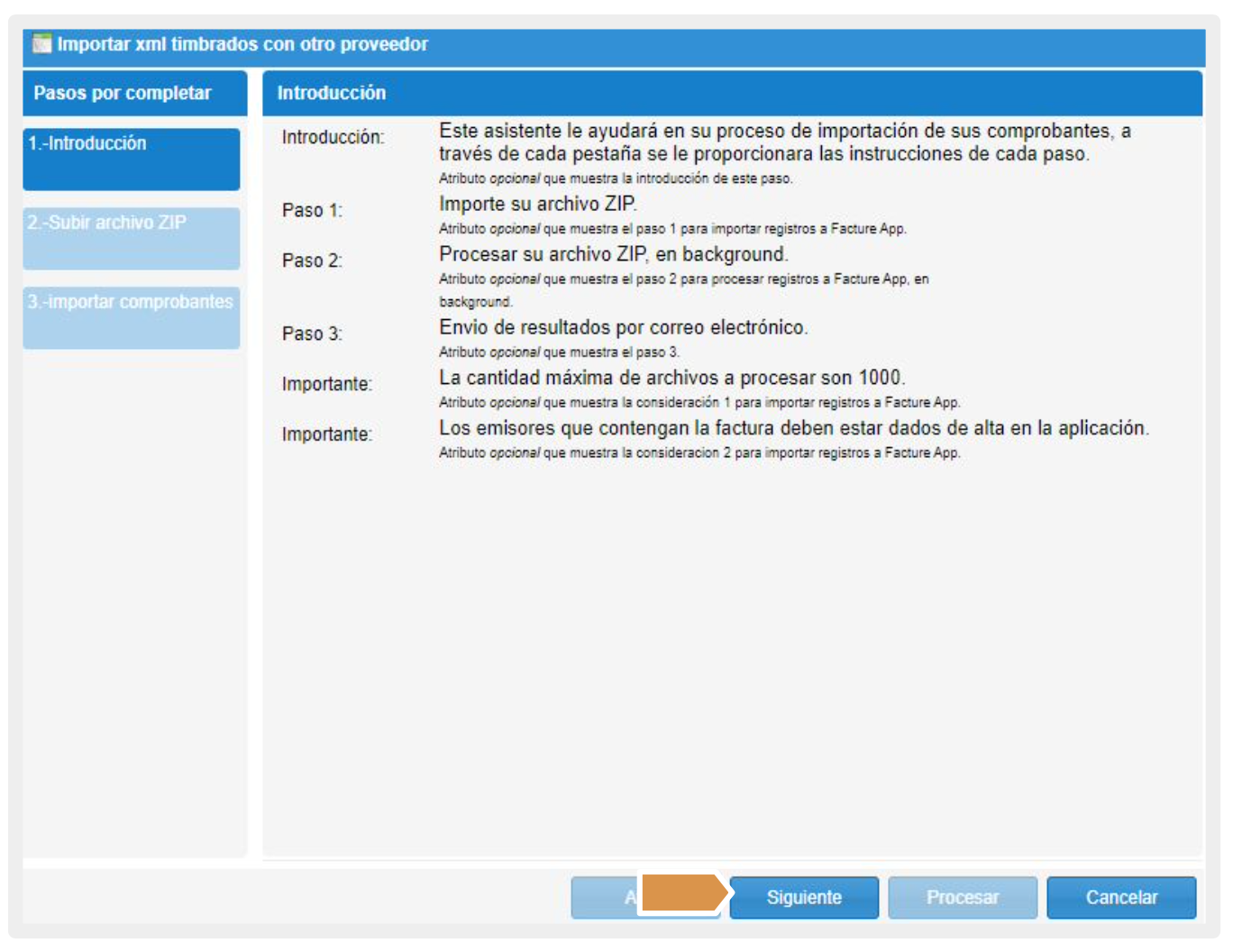Select the 'Introducción:' field label

(x=333, y=137)
